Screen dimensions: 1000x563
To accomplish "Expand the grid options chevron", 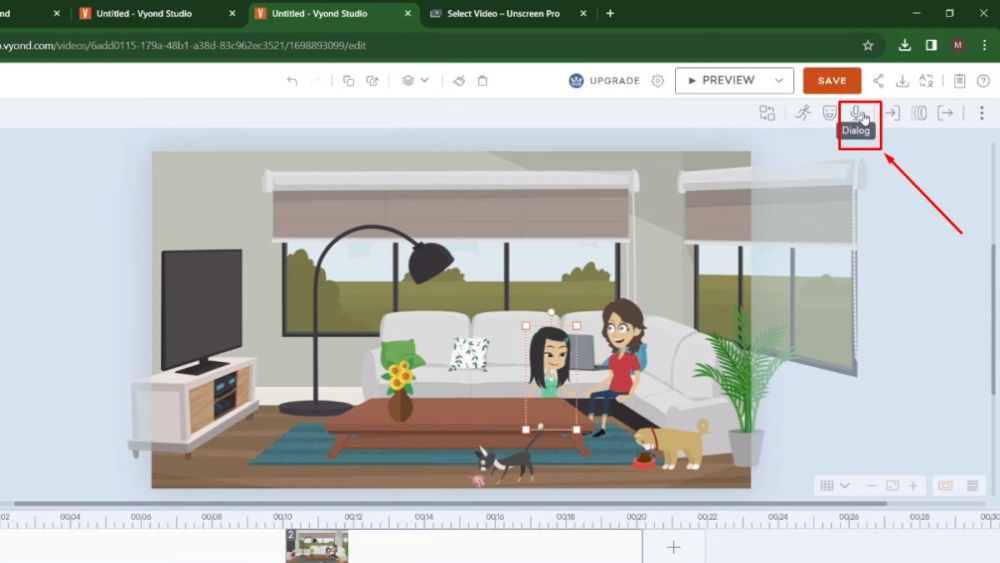I will tap(844, 486).
